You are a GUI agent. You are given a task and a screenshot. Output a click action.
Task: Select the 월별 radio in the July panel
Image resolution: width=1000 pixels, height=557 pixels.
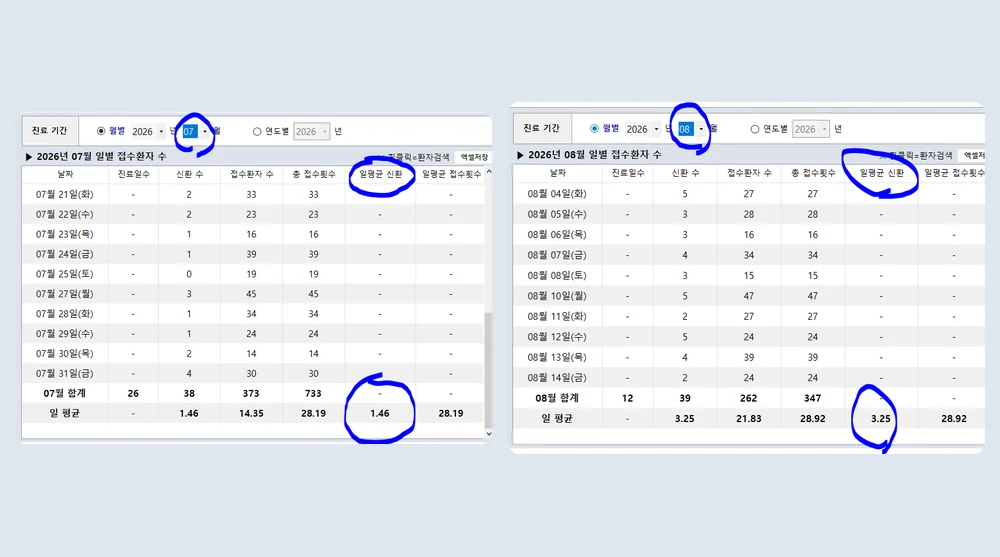coord(101,131)
